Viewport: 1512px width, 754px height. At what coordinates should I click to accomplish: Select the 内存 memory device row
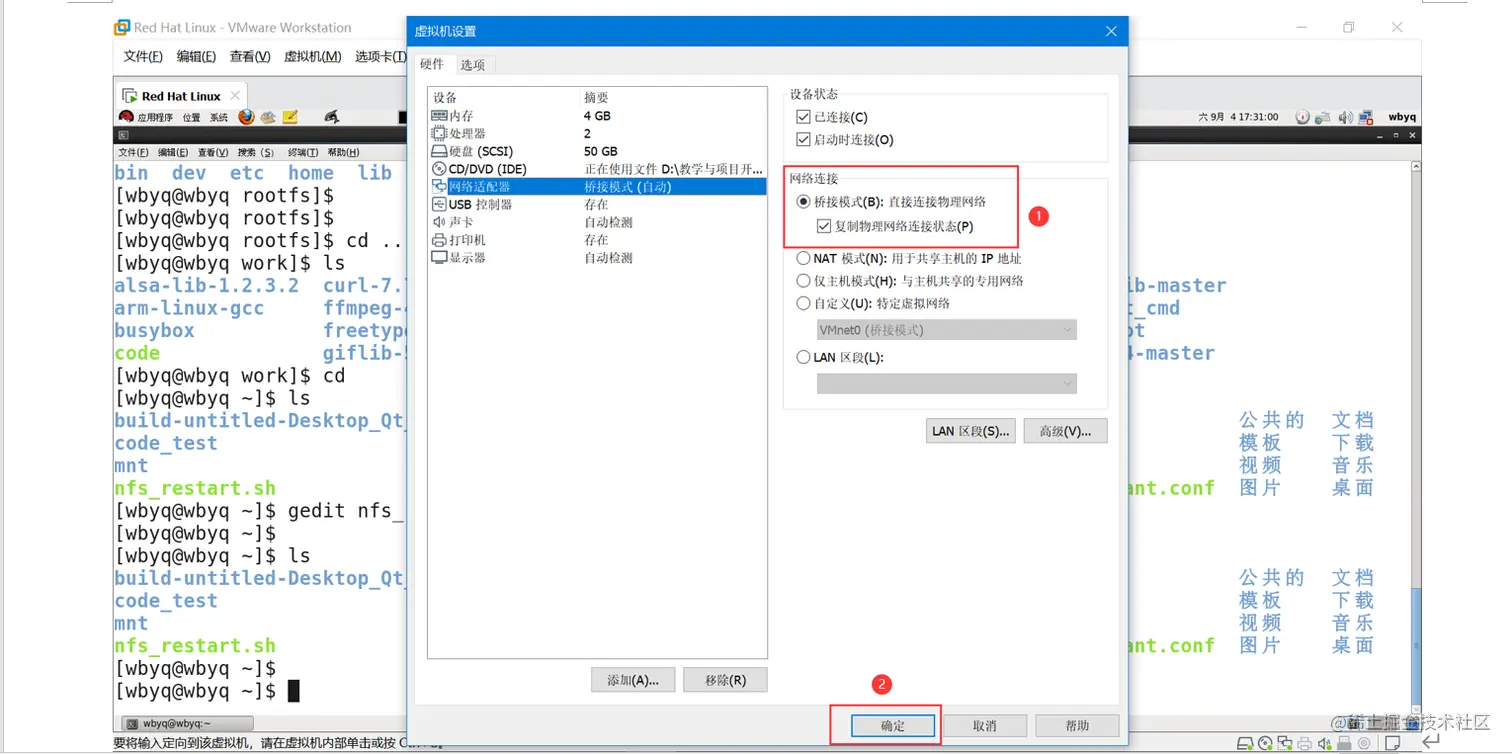597,116
